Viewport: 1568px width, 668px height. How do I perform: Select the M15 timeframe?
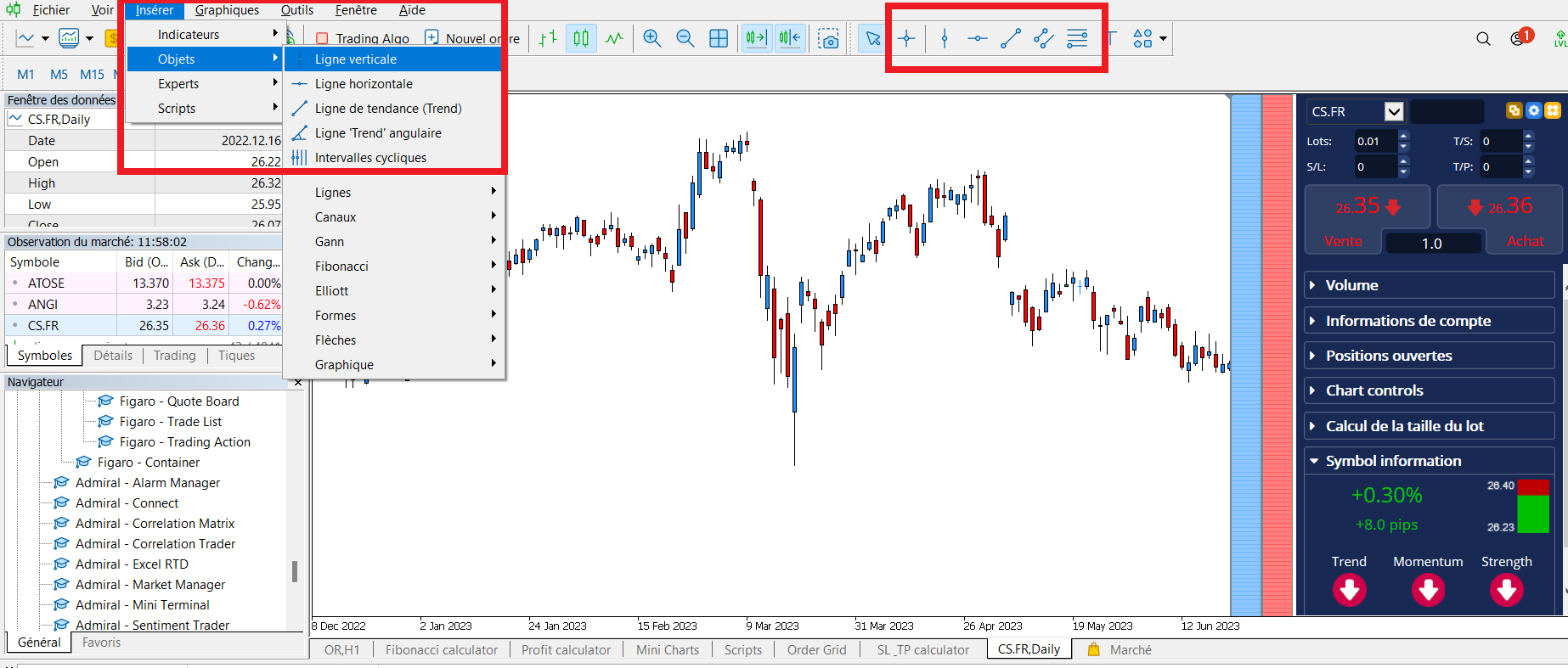point(92,75)
